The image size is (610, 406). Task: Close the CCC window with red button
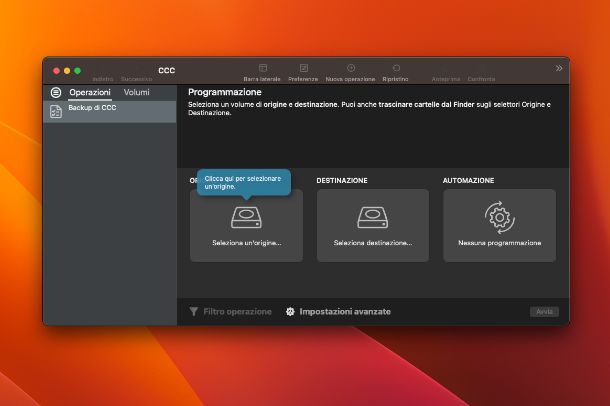tap(56, 71)
